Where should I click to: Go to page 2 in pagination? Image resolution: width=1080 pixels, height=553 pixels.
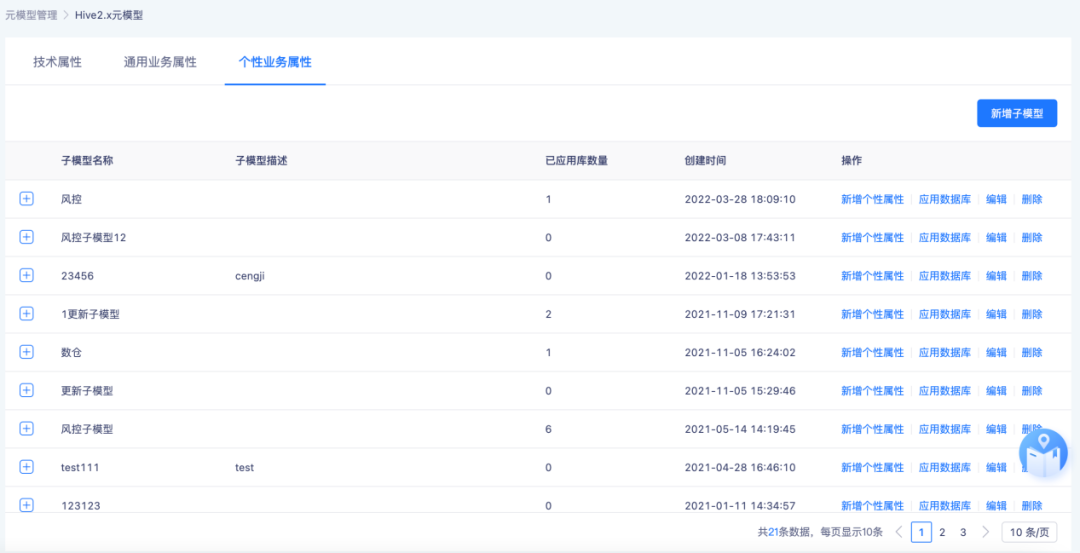pos(942,532)
